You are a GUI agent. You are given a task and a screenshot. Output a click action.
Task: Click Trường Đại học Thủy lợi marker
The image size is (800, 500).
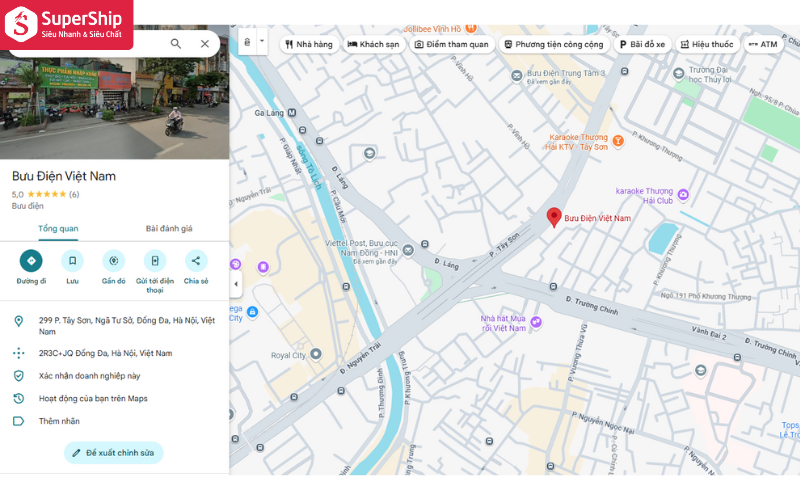click(x=678, y=73)
